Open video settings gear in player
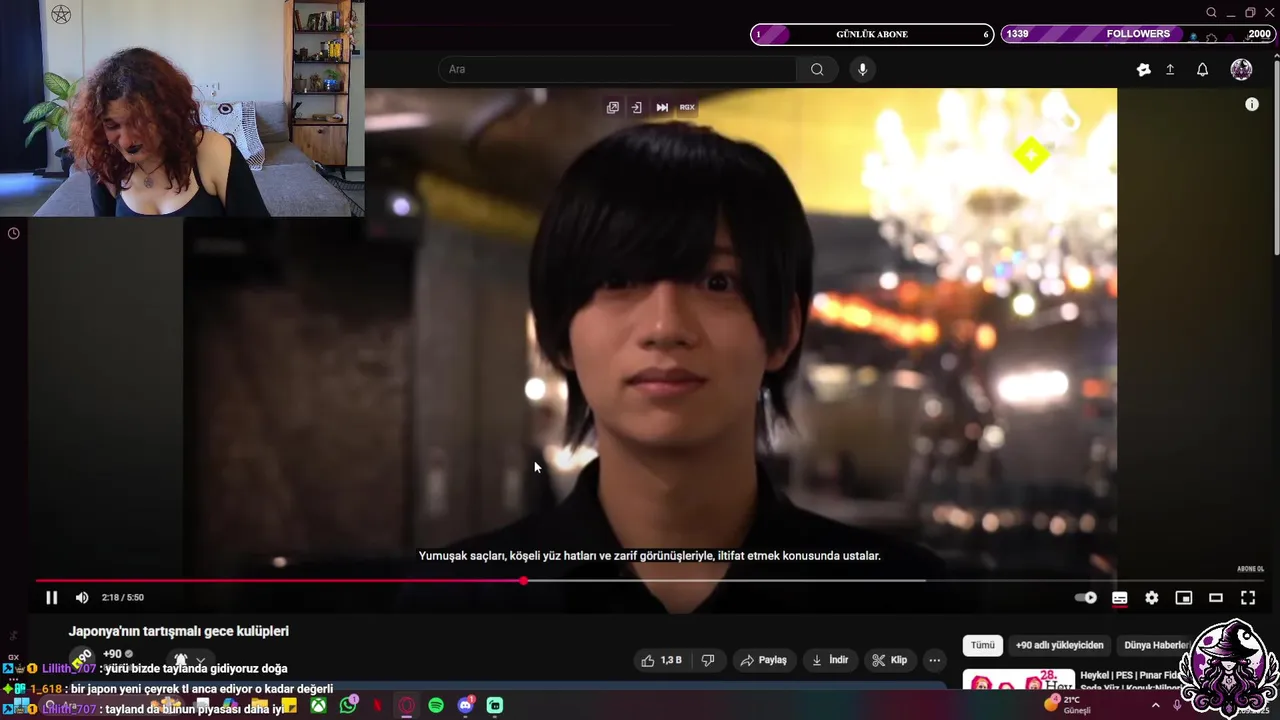The height and width of the screenshot is (720, 1280). [x=1152, y=598]
